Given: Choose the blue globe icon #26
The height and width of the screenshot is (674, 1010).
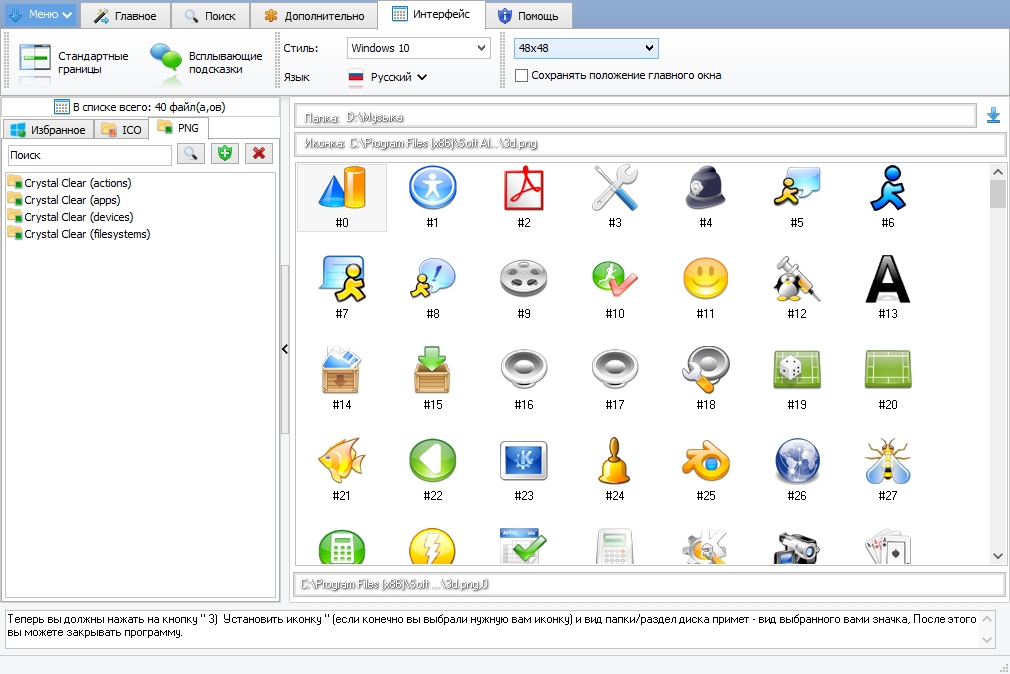Looking at the screenshot, I should click(x=797, y=461).
